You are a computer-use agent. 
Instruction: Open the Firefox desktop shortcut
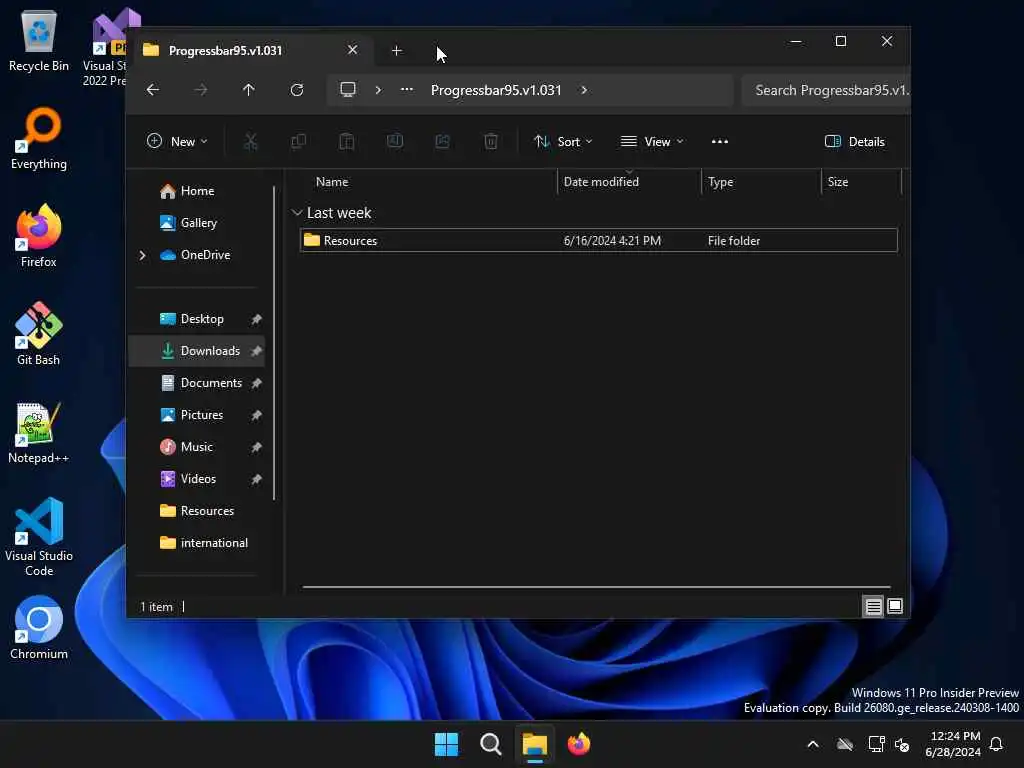39,236
